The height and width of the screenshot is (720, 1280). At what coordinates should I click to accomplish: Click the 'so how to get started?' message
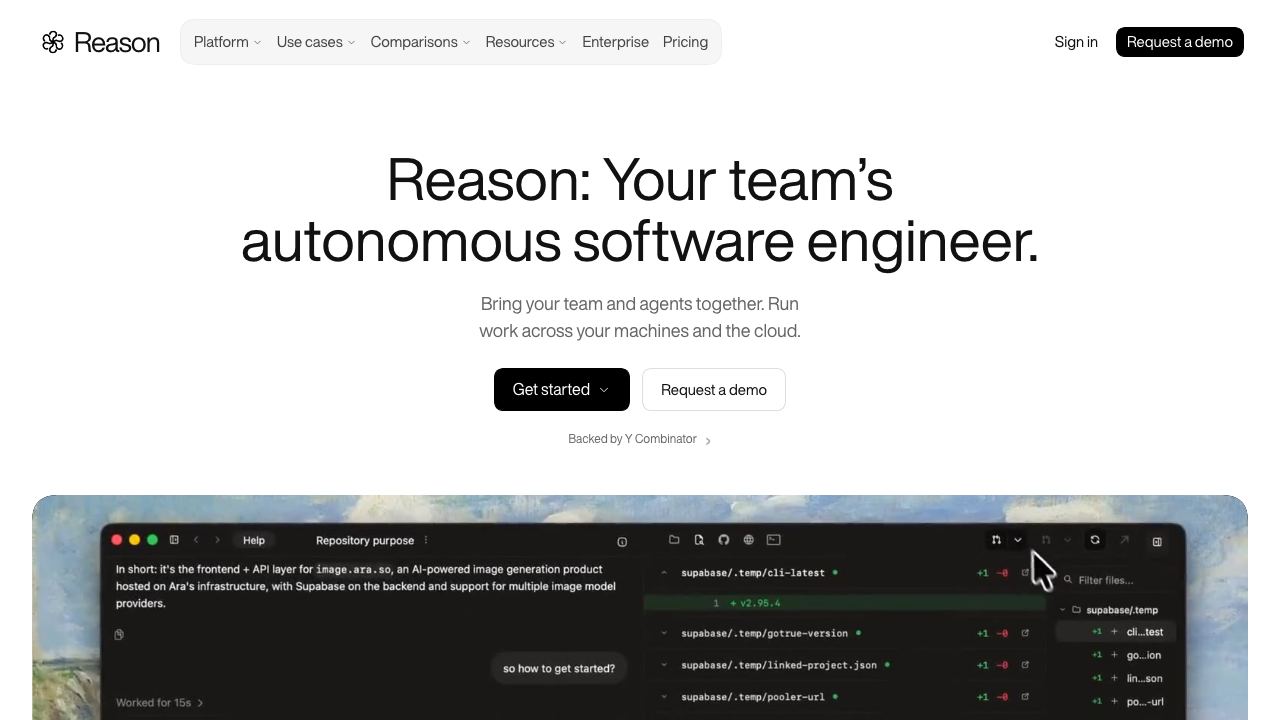click(559, 668)
